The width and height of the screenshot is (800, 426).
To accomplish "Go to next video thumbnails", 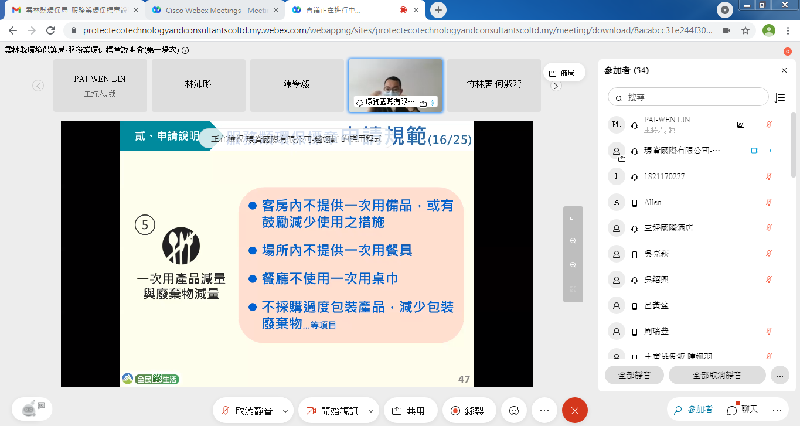I will tap(556, 86).
